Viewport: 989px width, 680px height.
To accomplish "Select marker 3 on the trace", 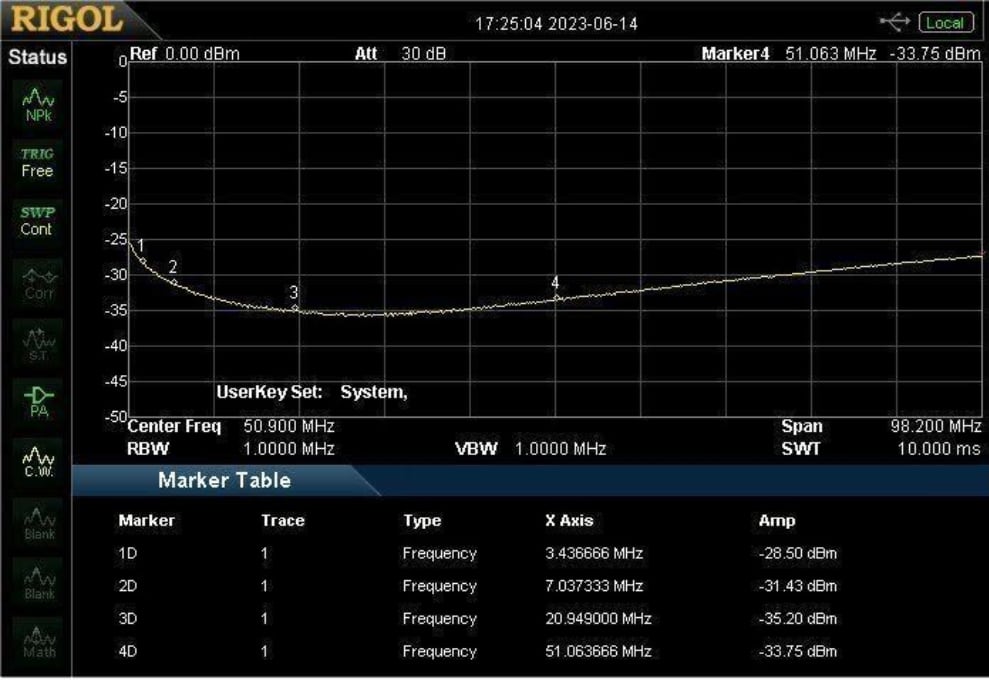I will coord(295,308).
